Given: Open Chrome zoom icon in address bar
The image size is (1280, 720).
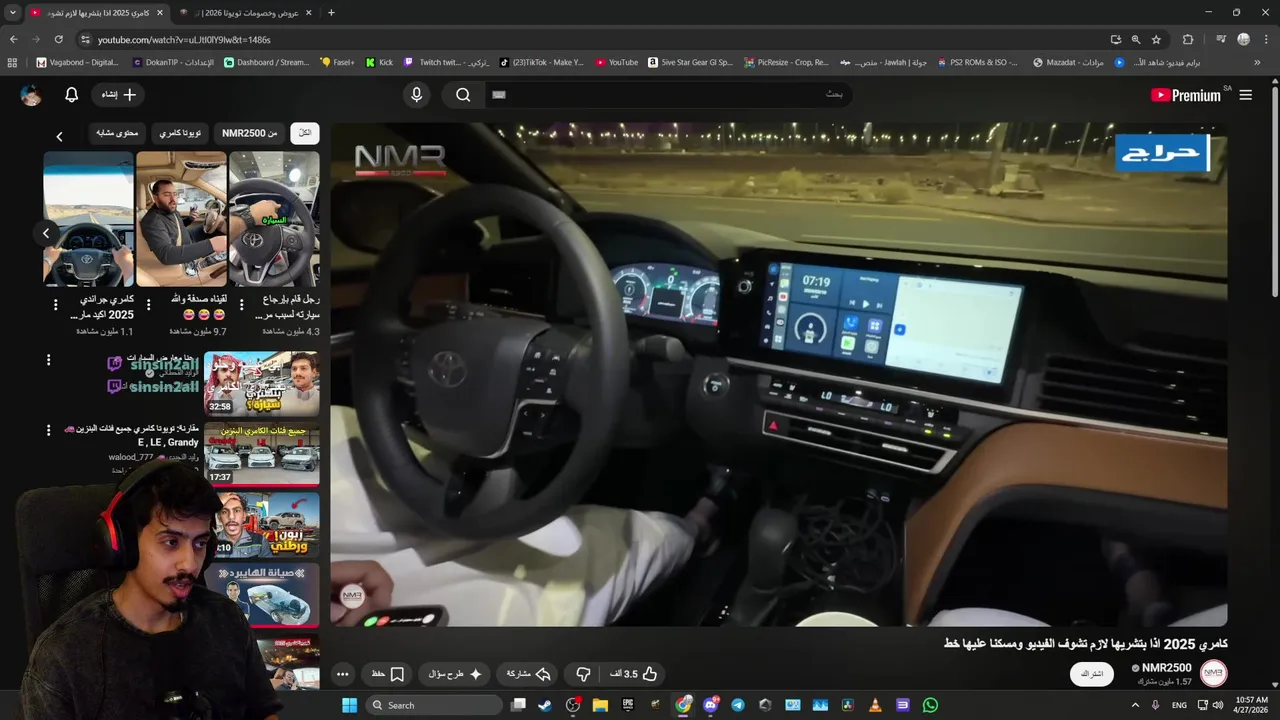Looking at the screenshot, I should coord(1136,39).
